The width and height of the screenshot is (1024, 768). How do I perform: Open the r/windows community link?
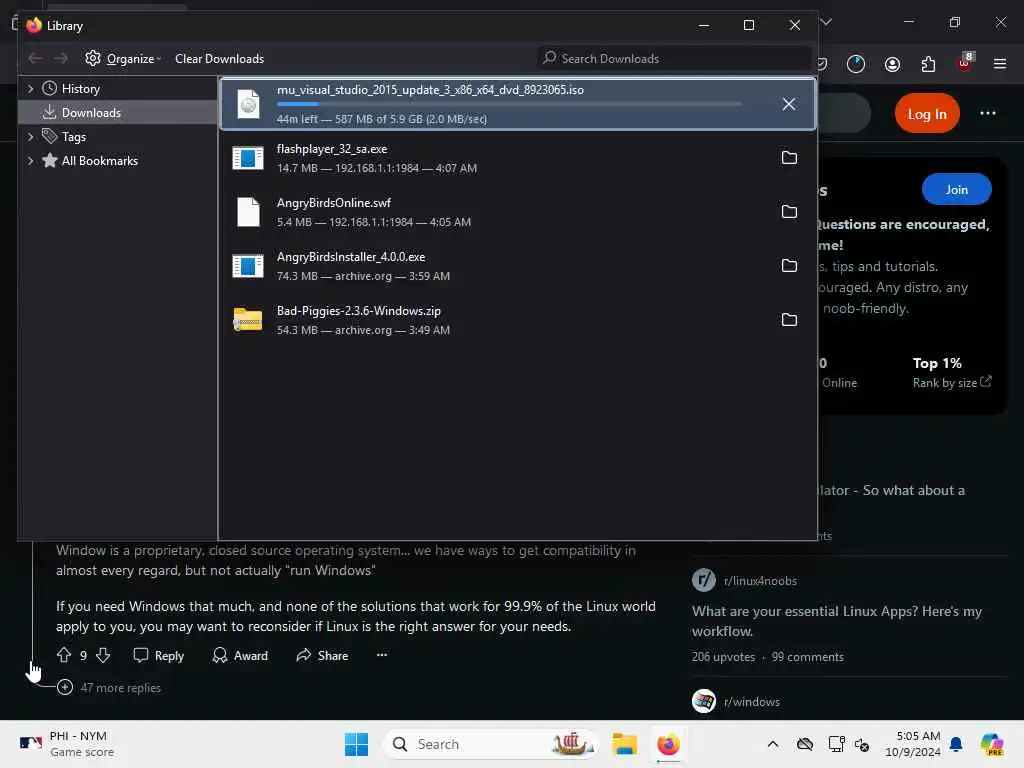tap(752, 701)
